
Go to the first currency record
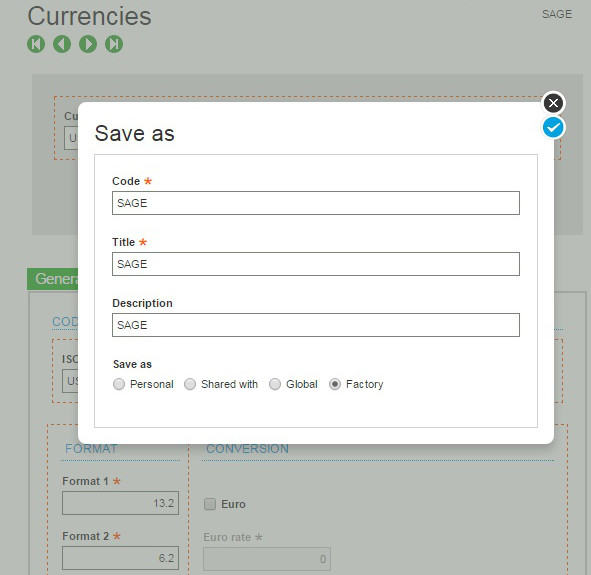point(36,44)
